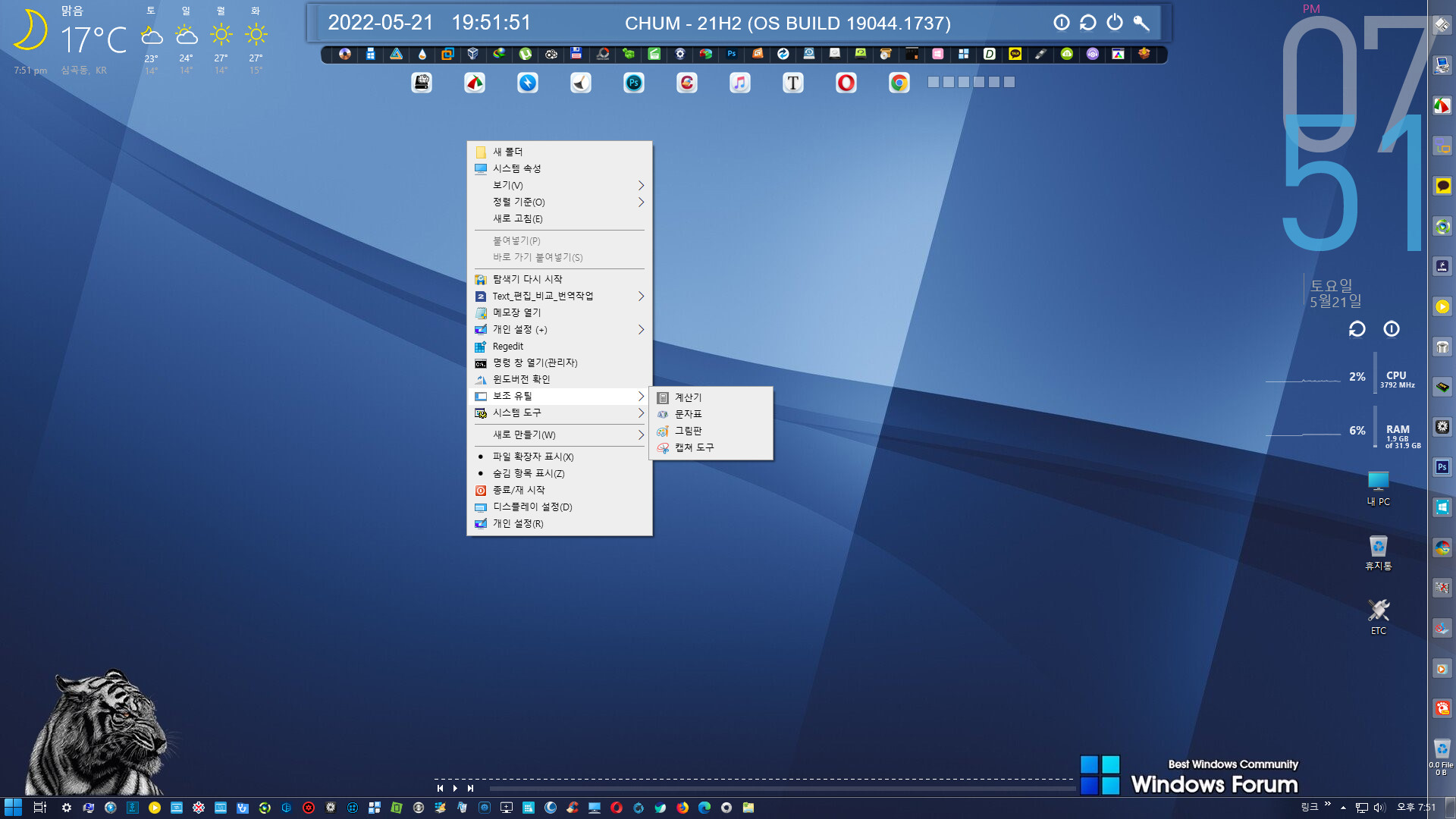Click the power icon below the date widget
1456x819 pixels.
pyautogui.click(x=1392, y=329)
